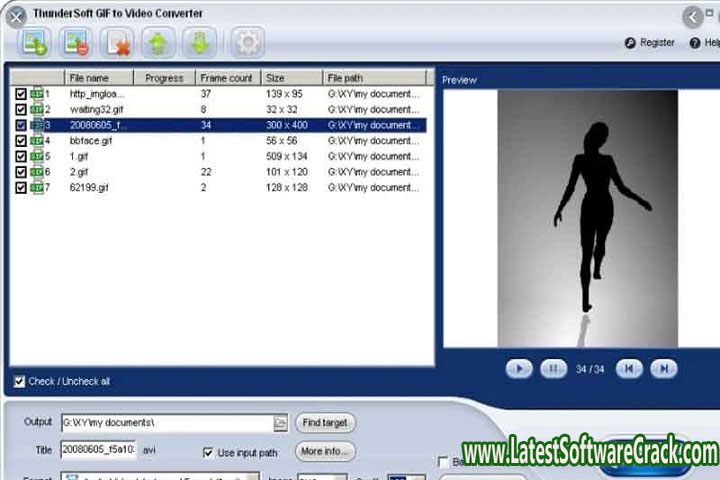Click in the Title text field

[x=98, y=450]
